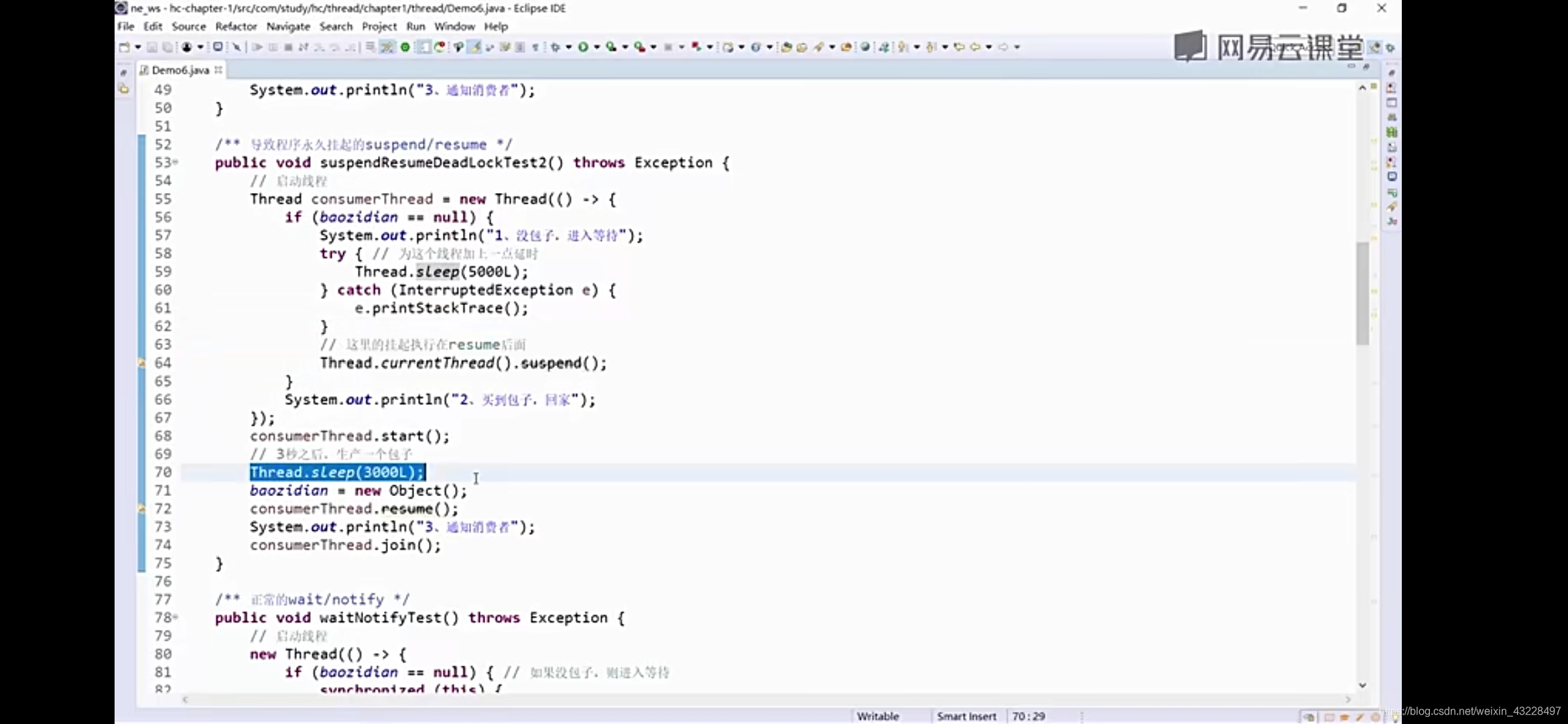Click the Writable status bar entry

pyautogui.click(x=878, y=716)
